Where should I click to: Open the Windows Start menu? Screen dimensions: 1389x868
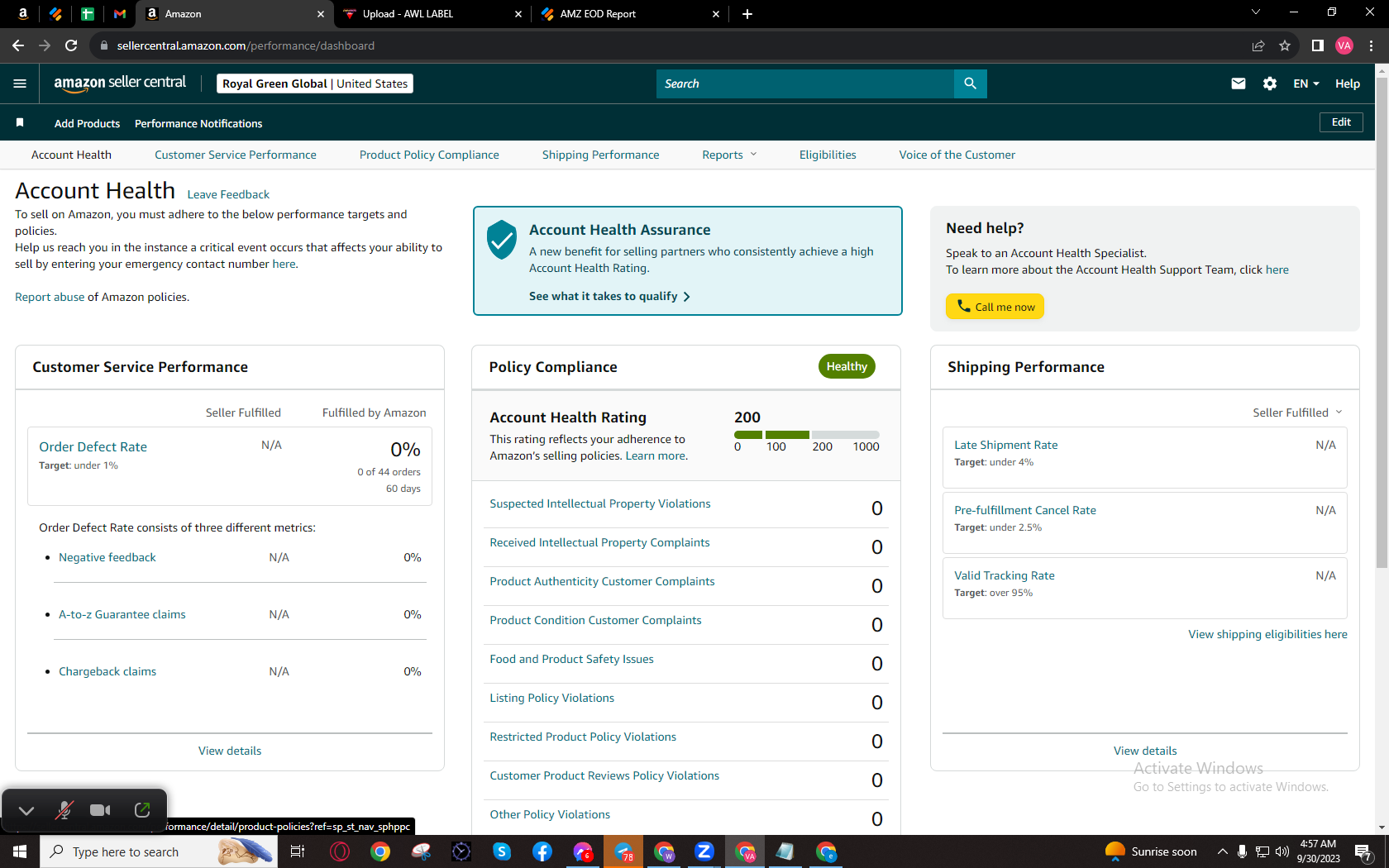(20, 851)
